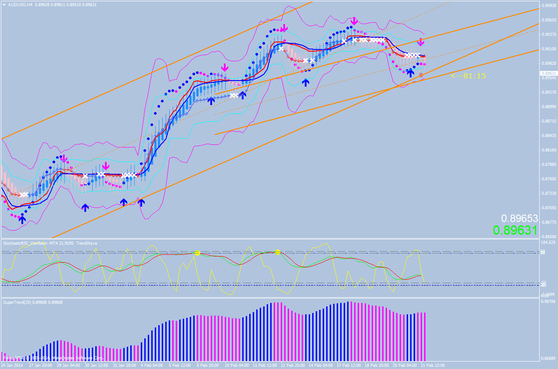Viewport: 558px width, 369px height.
Task: Click the tallest magenta SuperTrend histogram bar
Action: [x=350, y=331]
